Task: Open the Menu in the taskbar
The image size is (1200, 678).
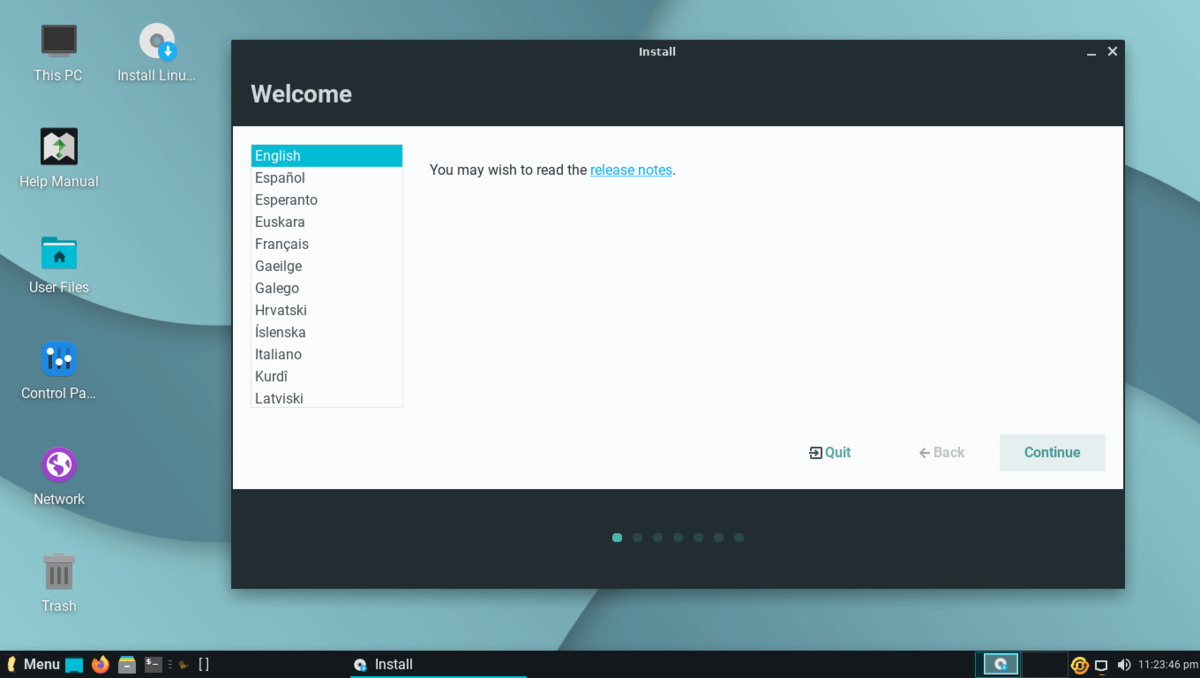Action: tap(33, 663)
